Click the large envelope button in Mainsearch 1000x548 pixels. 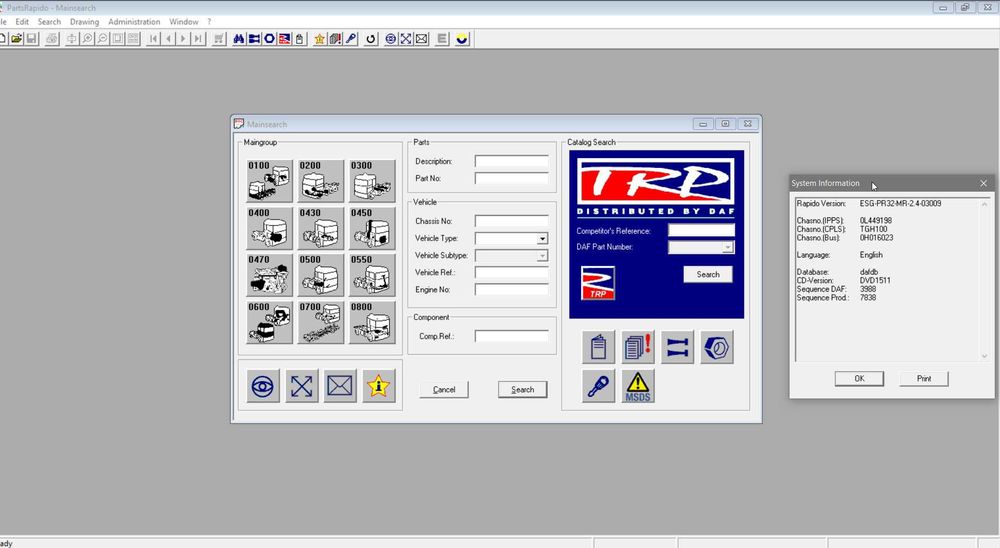pyautogui.click(x=340, y=386)
